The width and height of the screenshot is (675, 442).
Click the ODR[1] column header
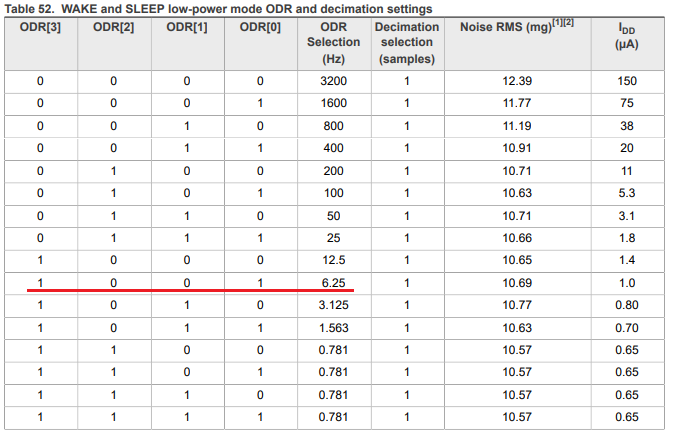click(187, 26)
